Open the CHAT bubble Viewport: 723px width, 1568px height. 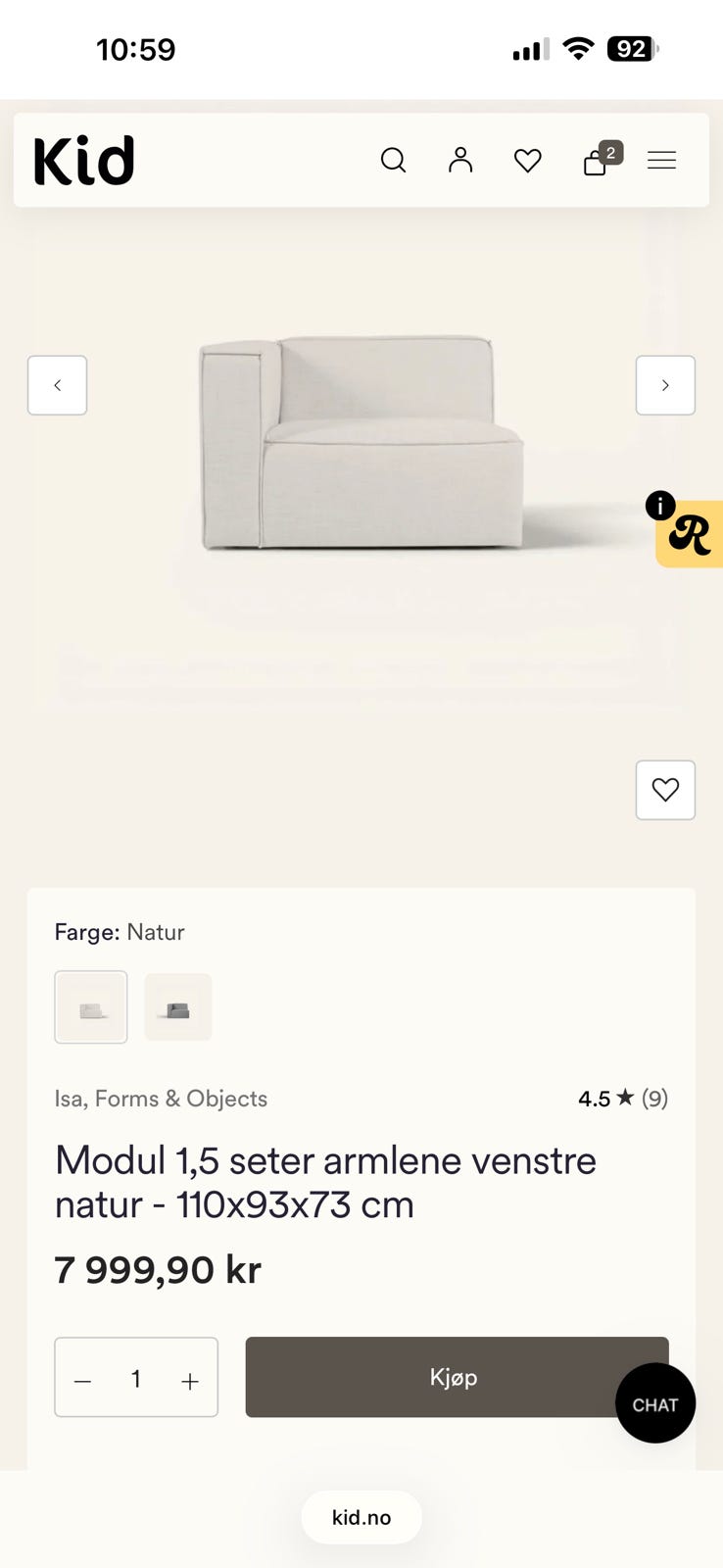click(655, 1403)
